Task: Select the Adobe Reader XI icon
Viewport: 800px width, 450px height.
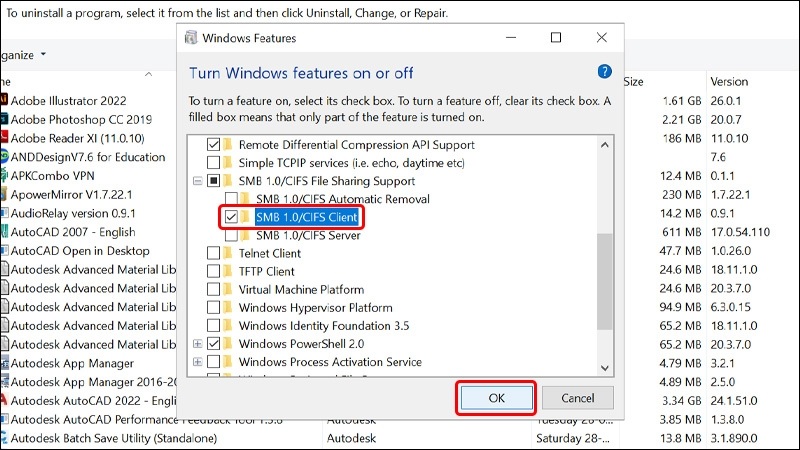Action: point(3,138)
